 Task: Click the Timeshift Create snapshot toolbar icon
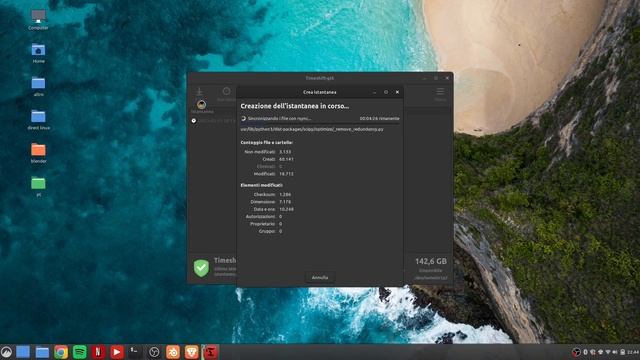[x=199, y=91]
